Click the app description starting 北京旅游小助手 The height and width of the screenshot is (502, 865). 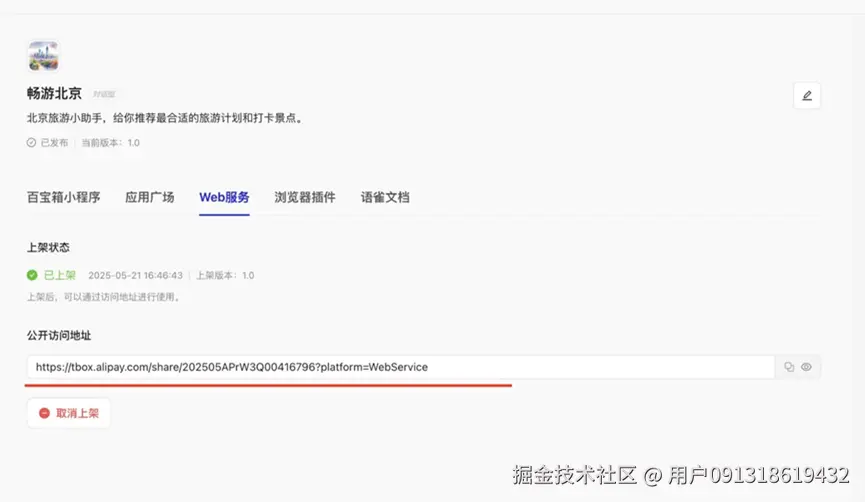[x=166, y=118]
